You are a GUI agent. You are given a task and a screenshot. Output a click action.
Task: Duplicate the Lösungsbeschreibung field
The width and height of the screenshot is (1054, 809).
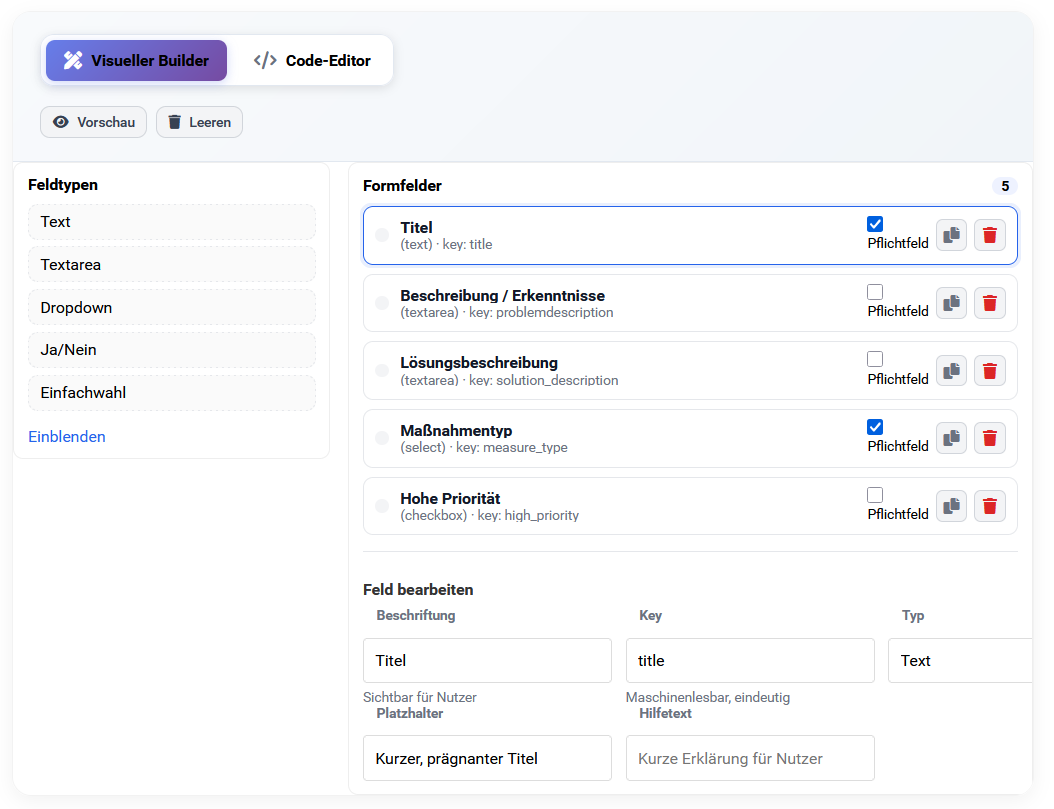point(950,370)
